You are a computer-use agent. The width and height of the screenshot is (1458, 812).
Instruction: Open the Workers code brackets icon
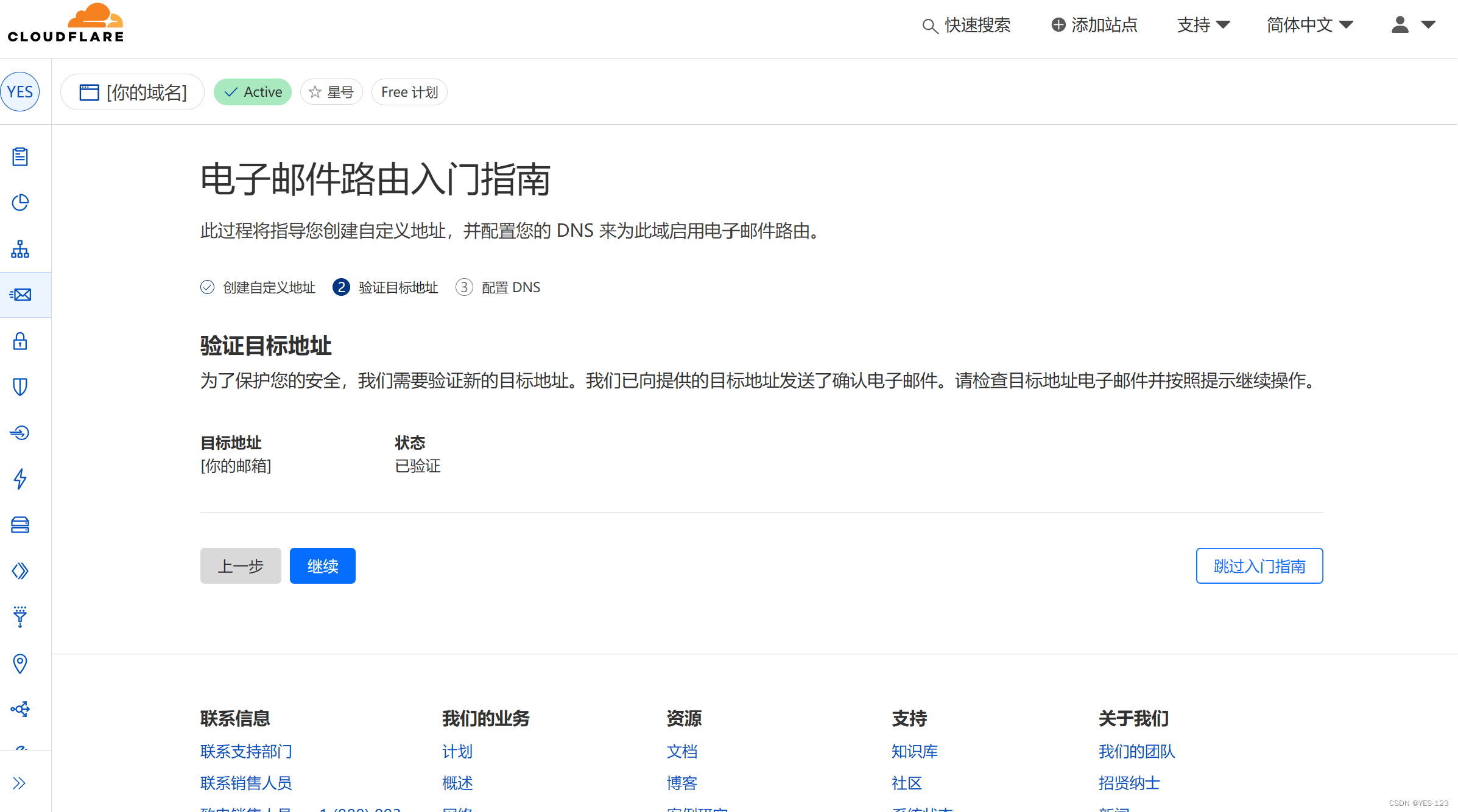pos(20,571)
